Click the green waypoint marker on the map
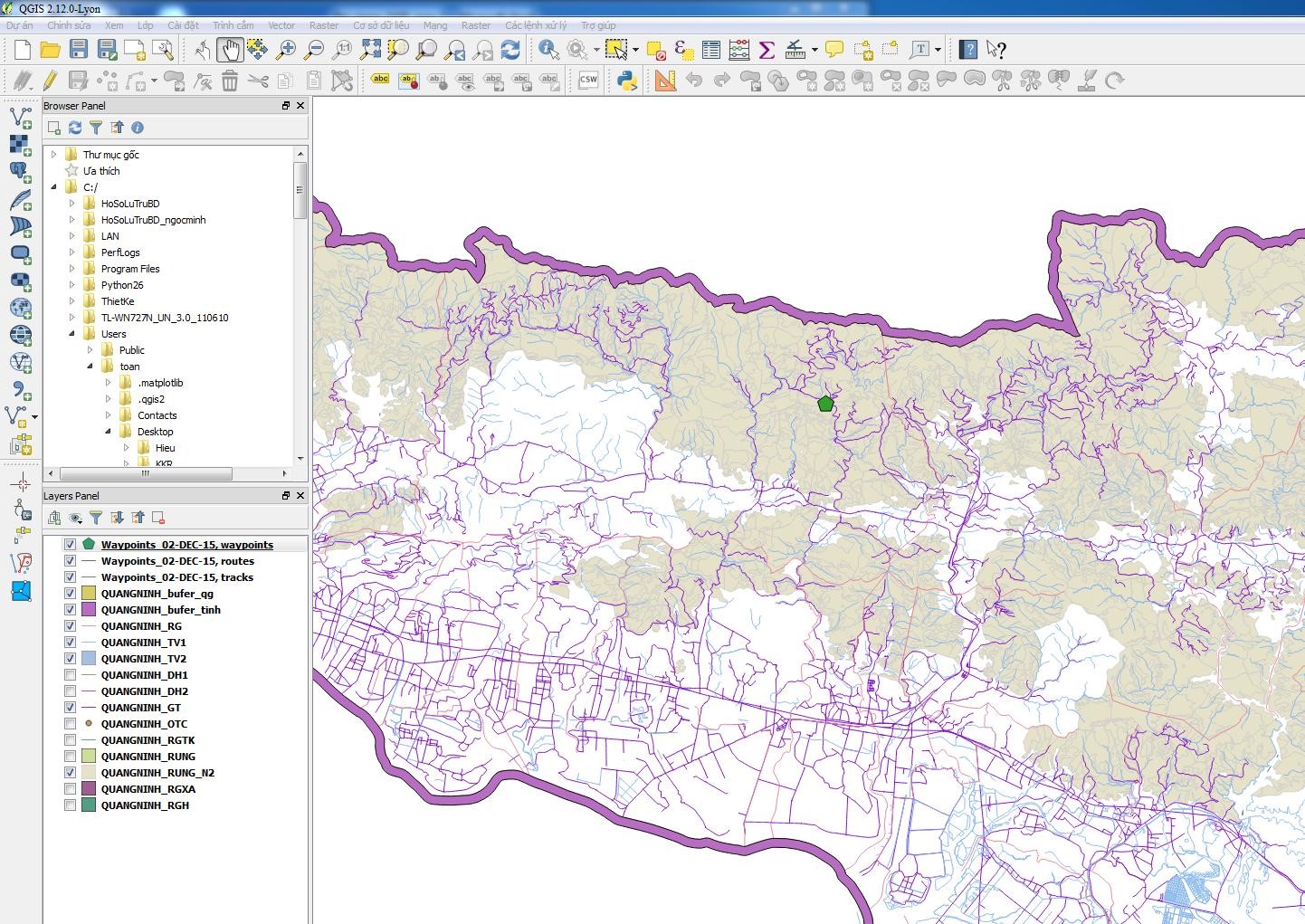The height and width of the screenshot is (924, 1305). pyautogui.click(x=825, y=404)
